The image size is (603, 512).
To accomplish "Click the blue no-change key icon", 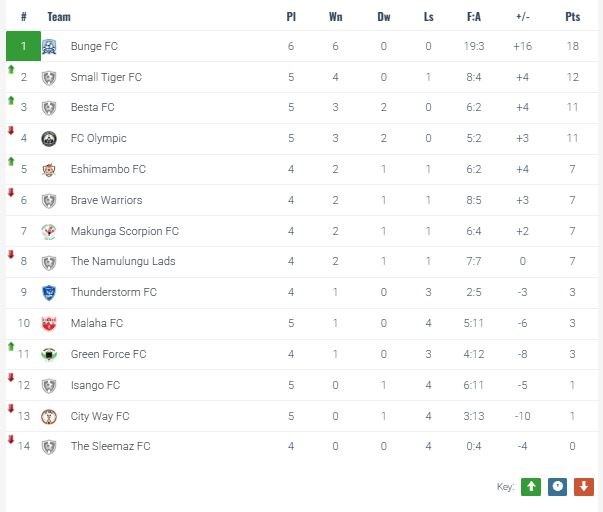I will pos(557,486).
